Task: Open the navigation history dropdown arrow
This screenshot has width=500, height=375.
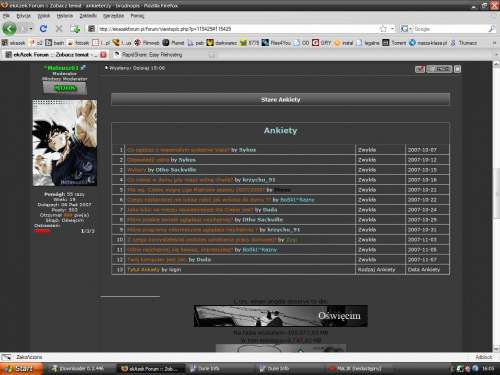Action: click(x=31, y=29)
